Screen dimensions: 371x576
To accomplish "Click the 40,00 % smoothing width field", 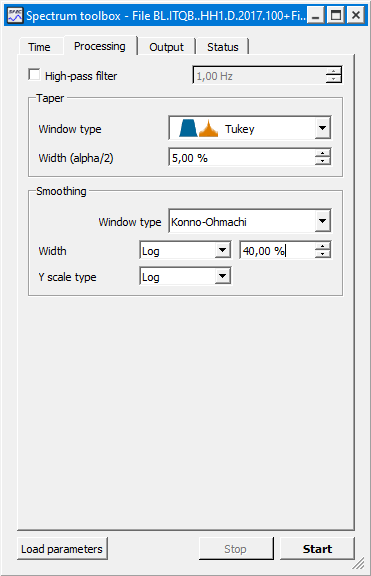I will tap(277, 251).
